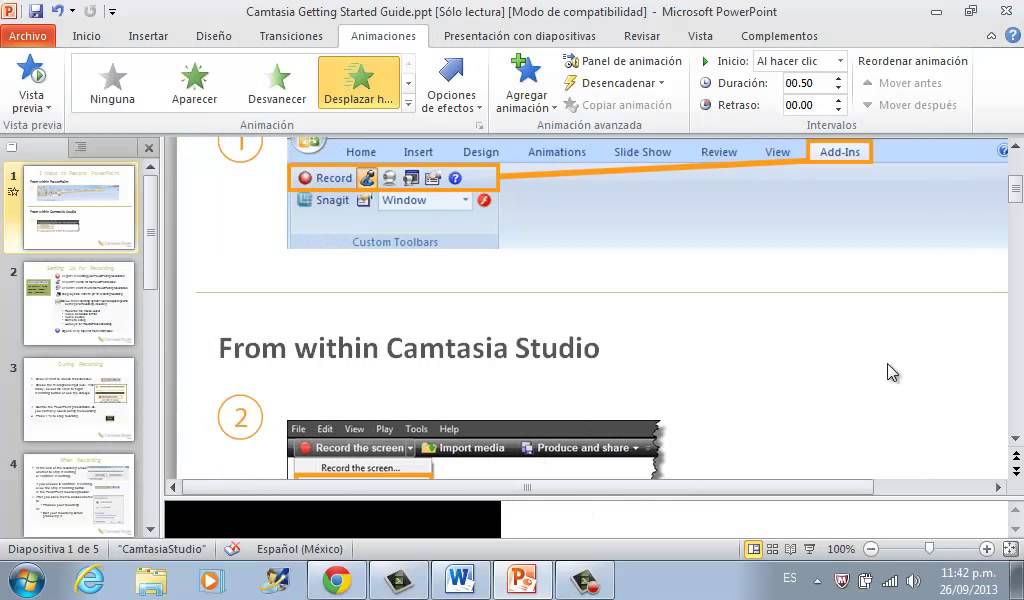The width and height of the screenshot is (1024, 600).
Task: Click the Duración value field
Action: pyautogui.click(x=806, y=83)
